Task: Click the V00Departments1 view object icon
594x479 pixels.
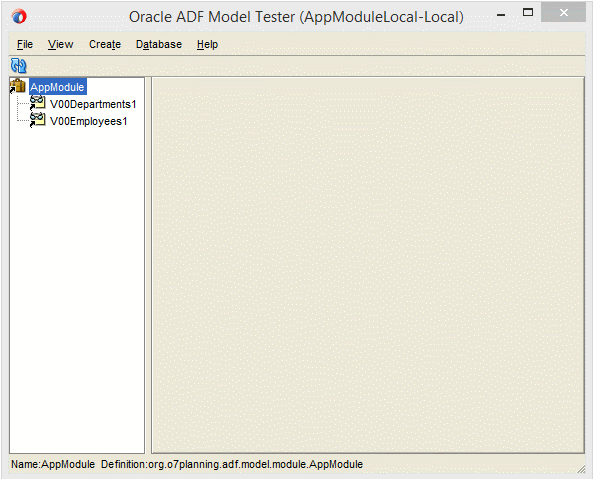Action: click(x=38, y=103)
